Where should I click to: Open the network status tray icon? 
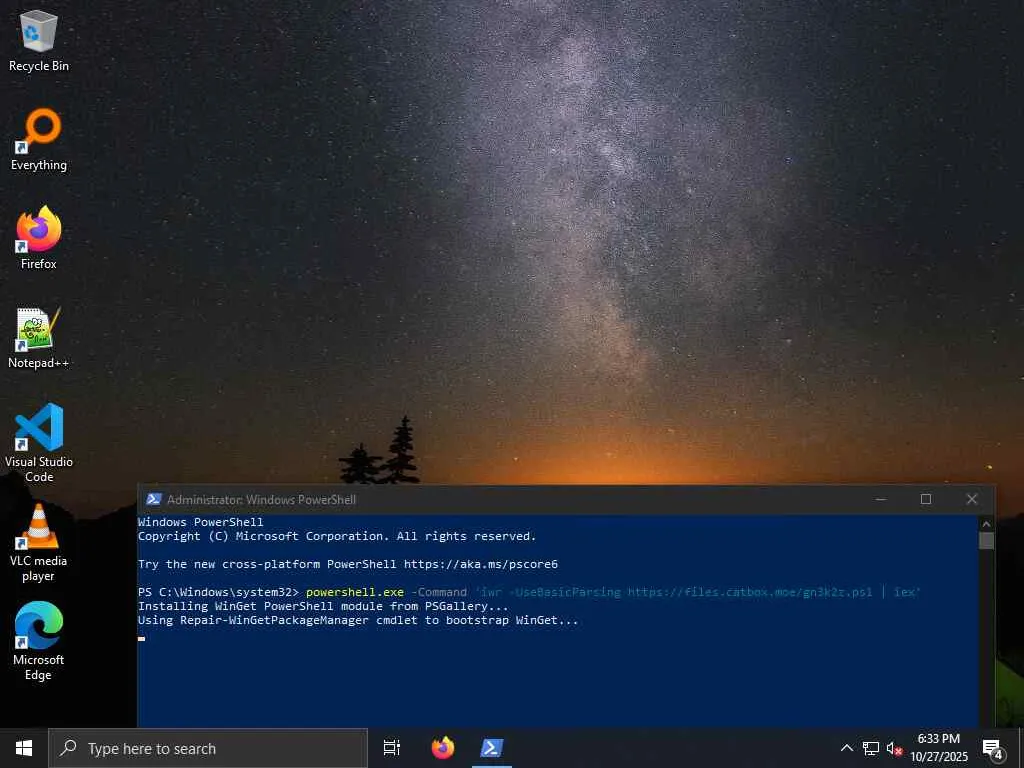[871, 748]
